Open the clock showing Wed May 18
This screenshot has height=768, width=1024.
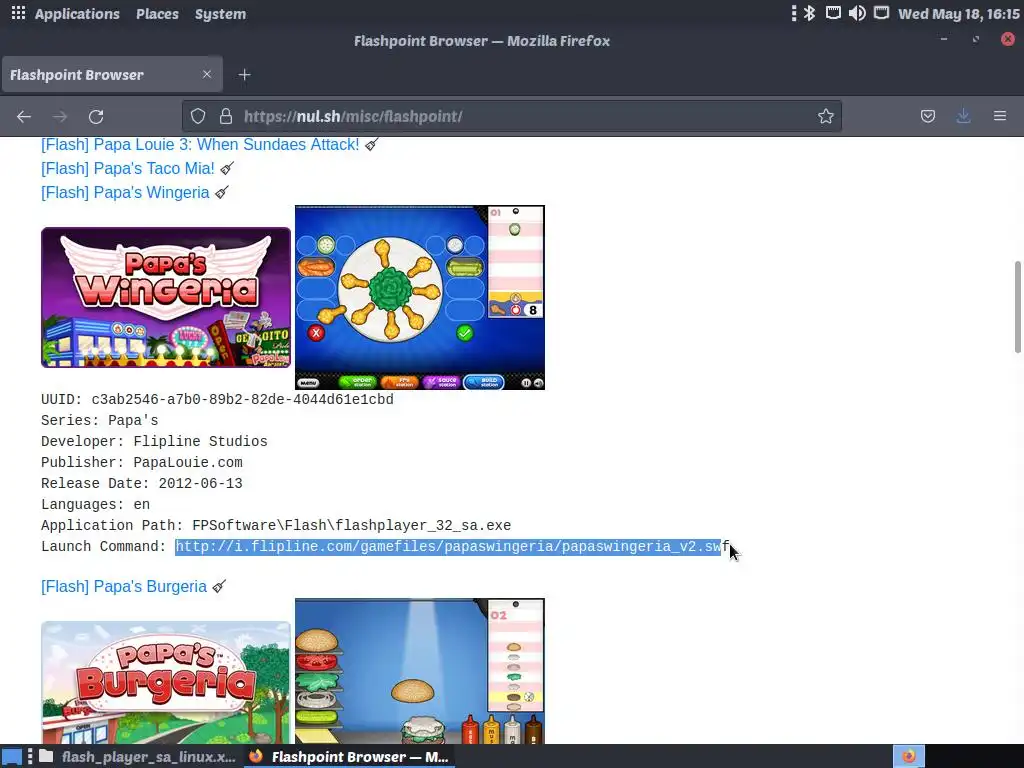[959, 14]
